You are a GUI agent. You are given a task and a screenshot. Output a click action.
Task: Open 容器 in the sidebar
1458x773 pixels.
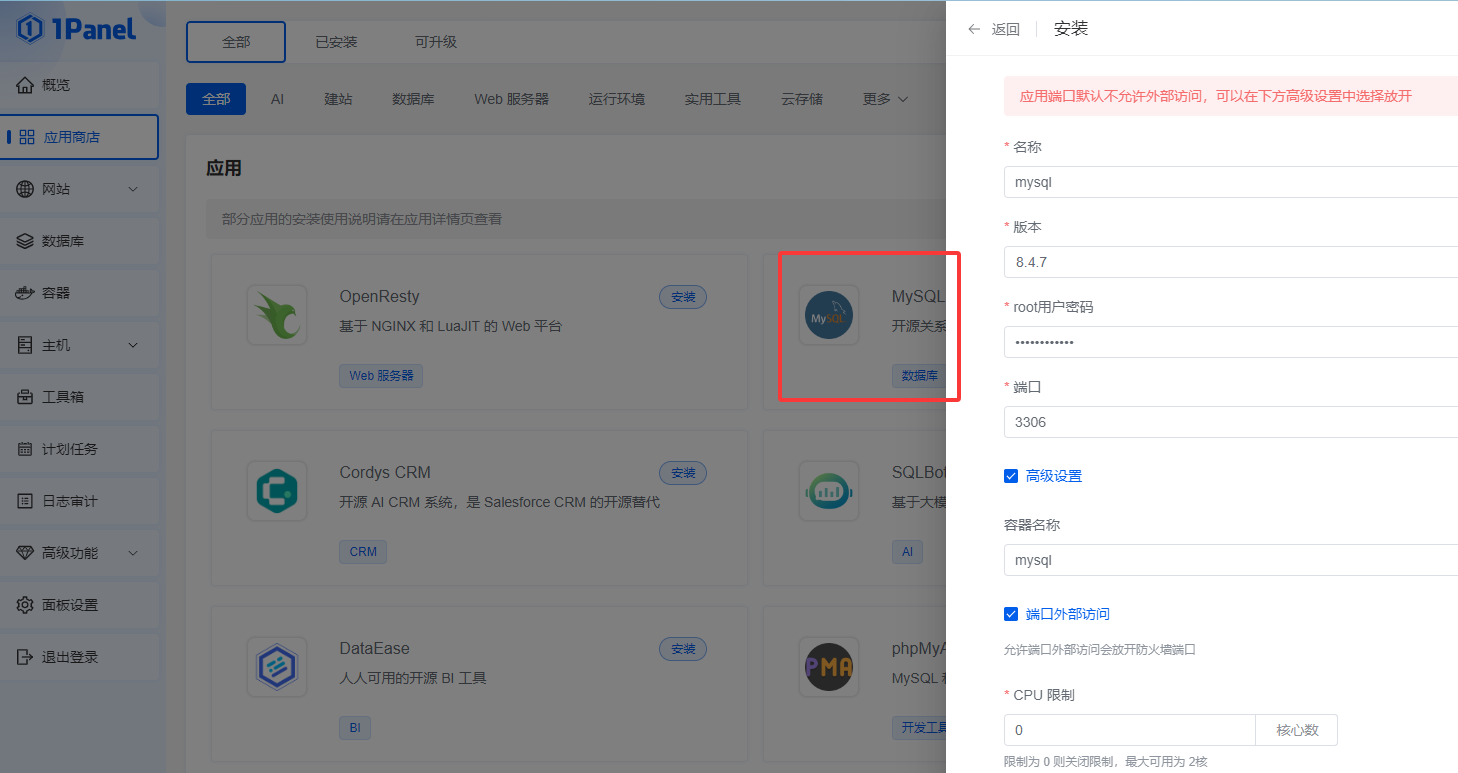click(x=57, y=293)
